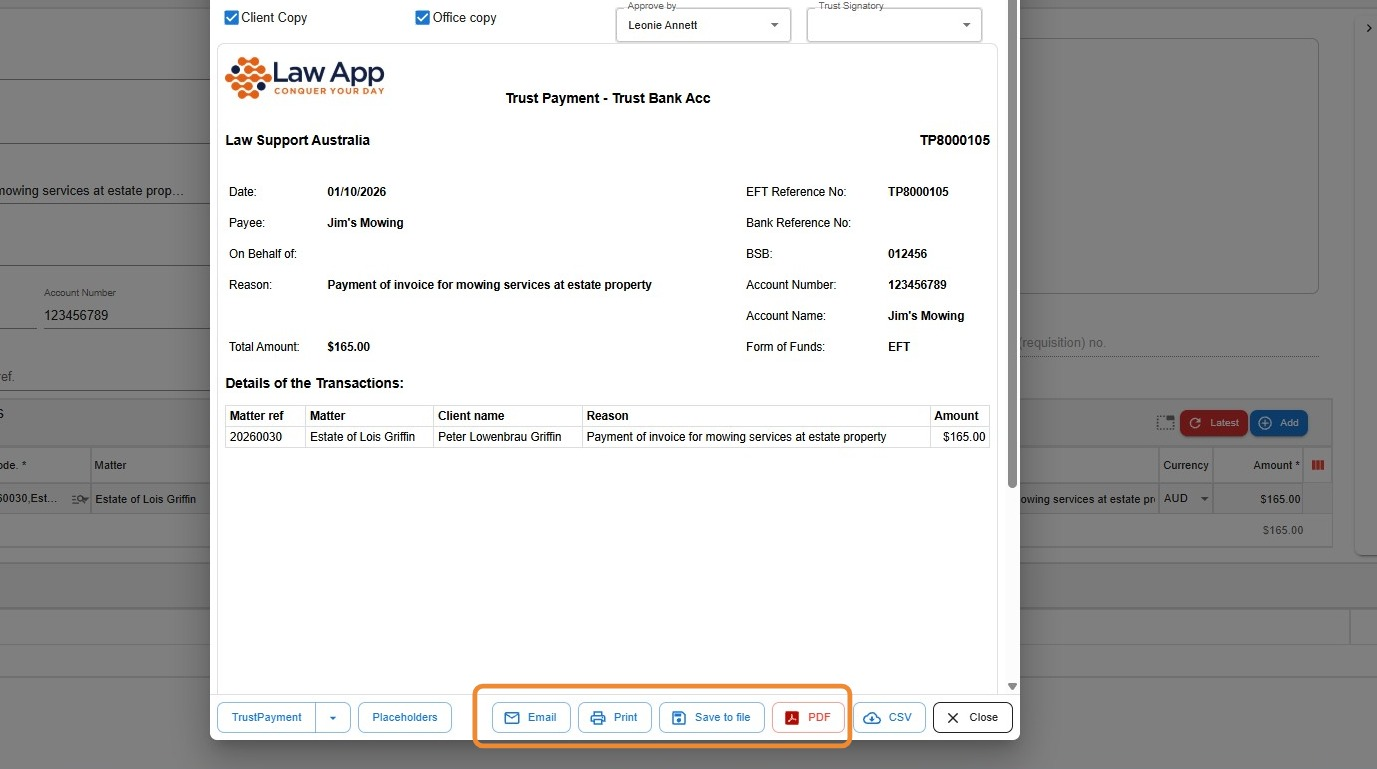Click the TP8000105 heading number
1377x769 pixels.
[x=955, y=141]
